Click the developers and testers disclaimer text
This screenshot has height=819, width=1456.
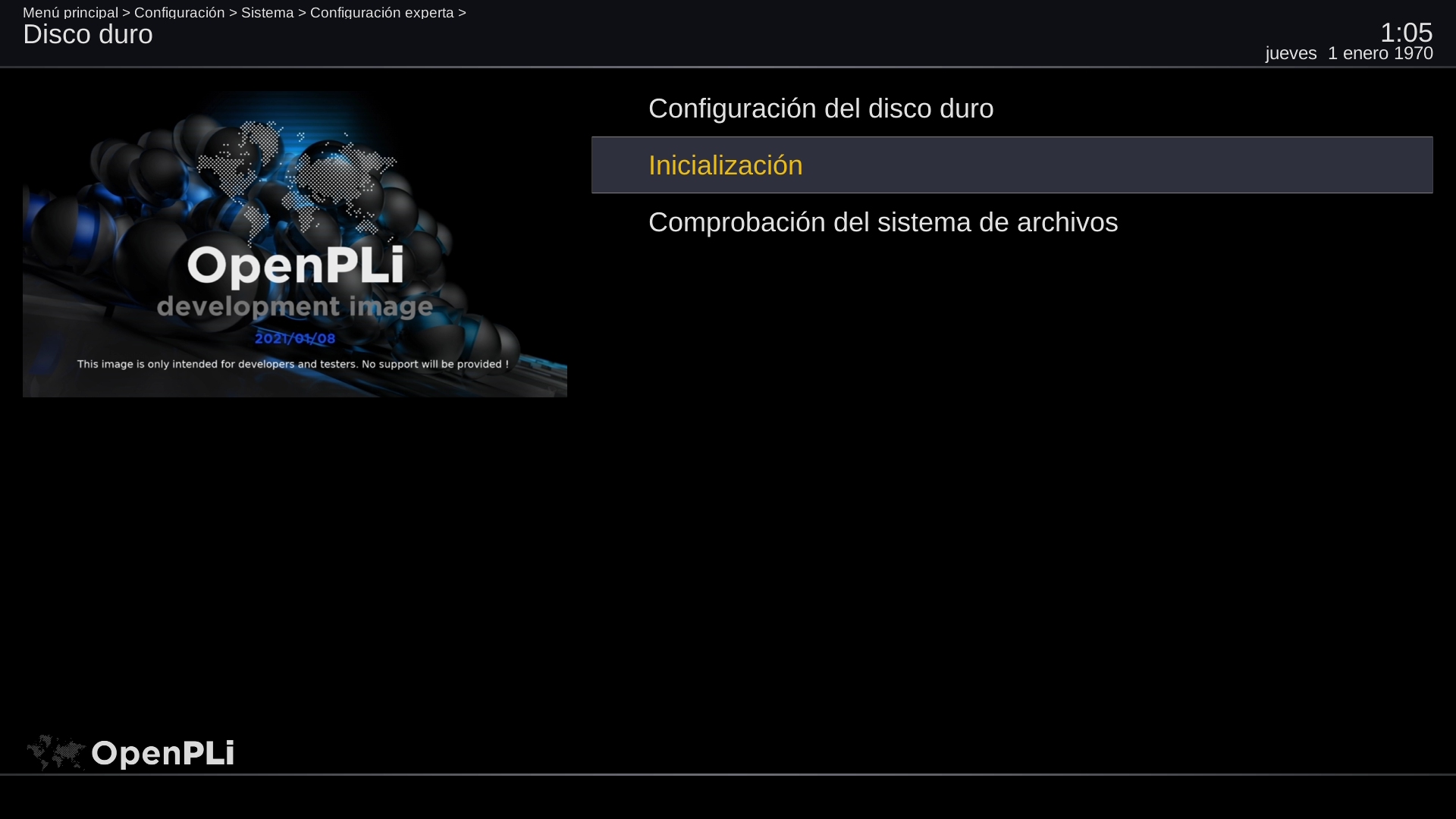[293, 364]
